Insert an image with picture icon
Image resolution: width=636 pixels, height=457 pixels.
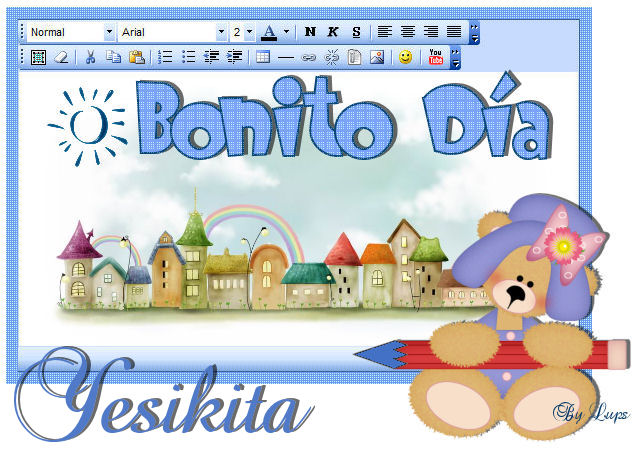(x=377, y=57)
